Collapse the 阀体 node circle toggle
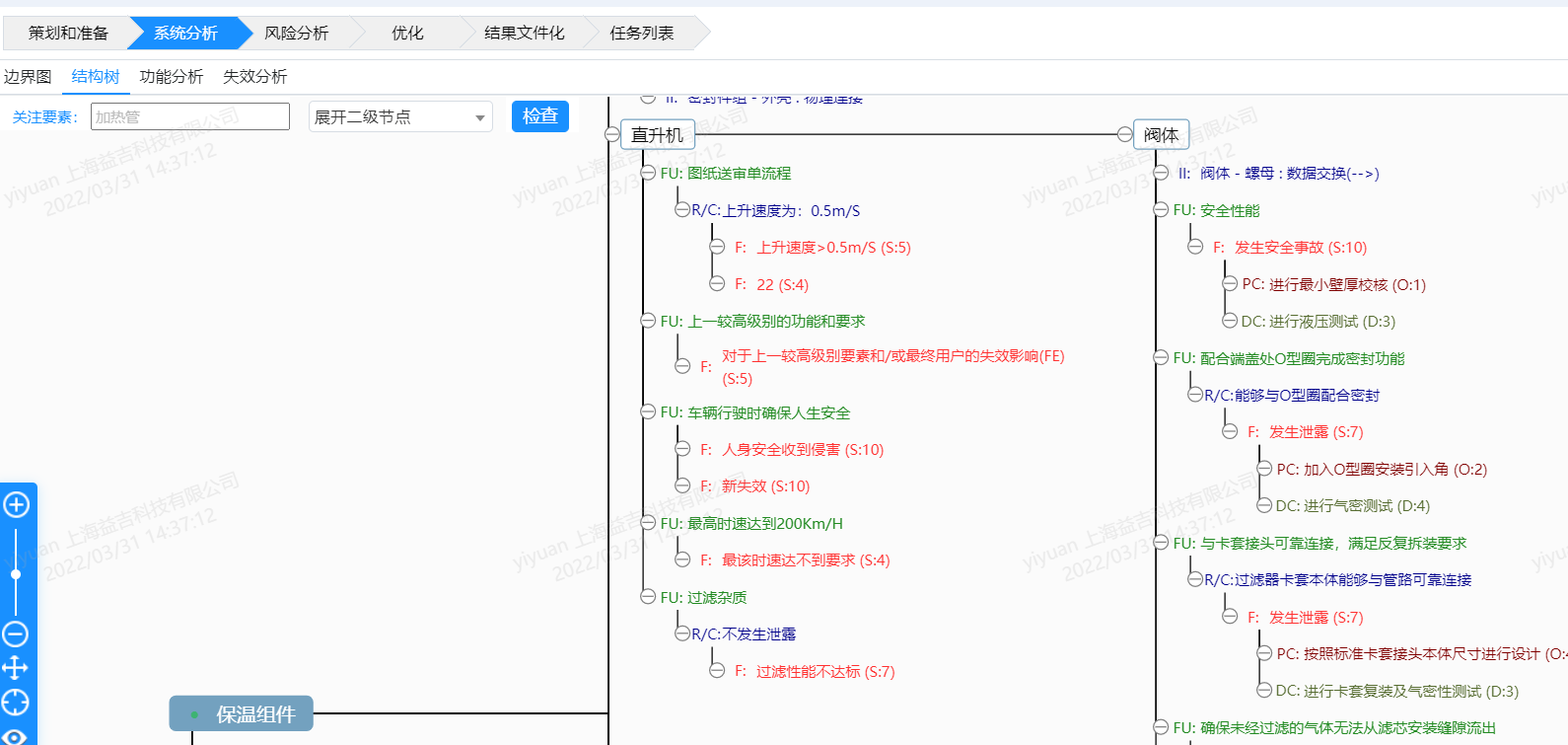The height and width of the screenshot is (745, 1568). click(x=1125, y=135)
